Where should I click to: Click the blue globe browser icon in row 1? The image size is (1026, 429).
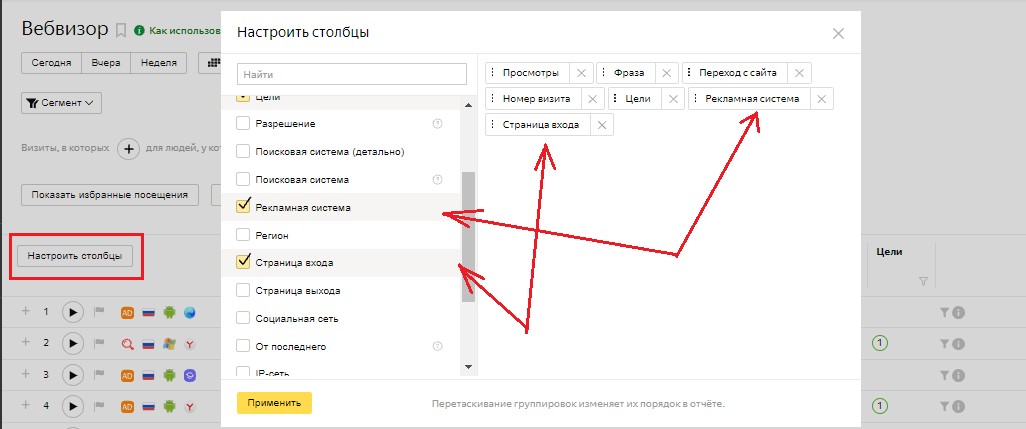[x=190, y=313]
